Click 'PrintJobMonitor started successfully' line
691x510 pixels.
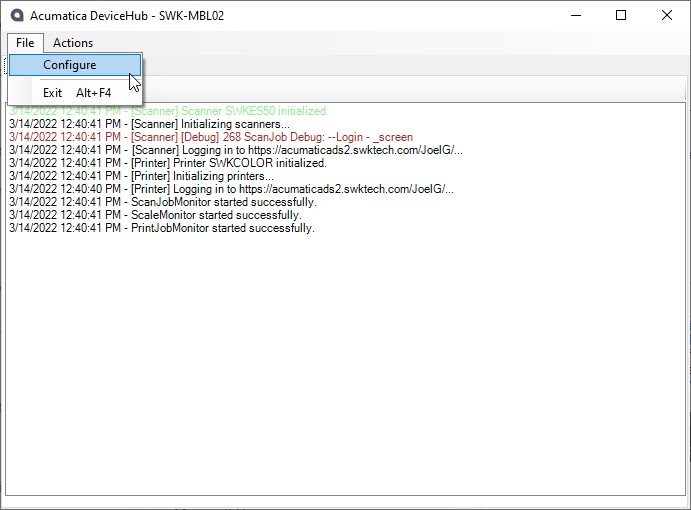161,228
